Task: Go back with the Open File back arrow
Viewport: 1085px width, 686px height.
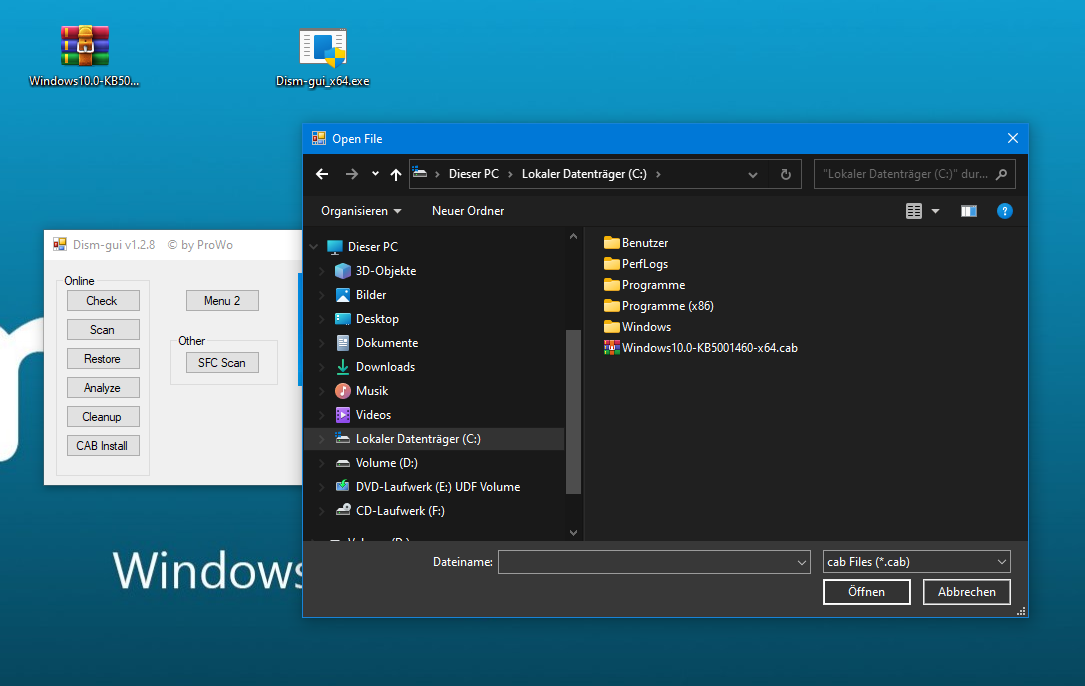Action: [x=322, y=174]
